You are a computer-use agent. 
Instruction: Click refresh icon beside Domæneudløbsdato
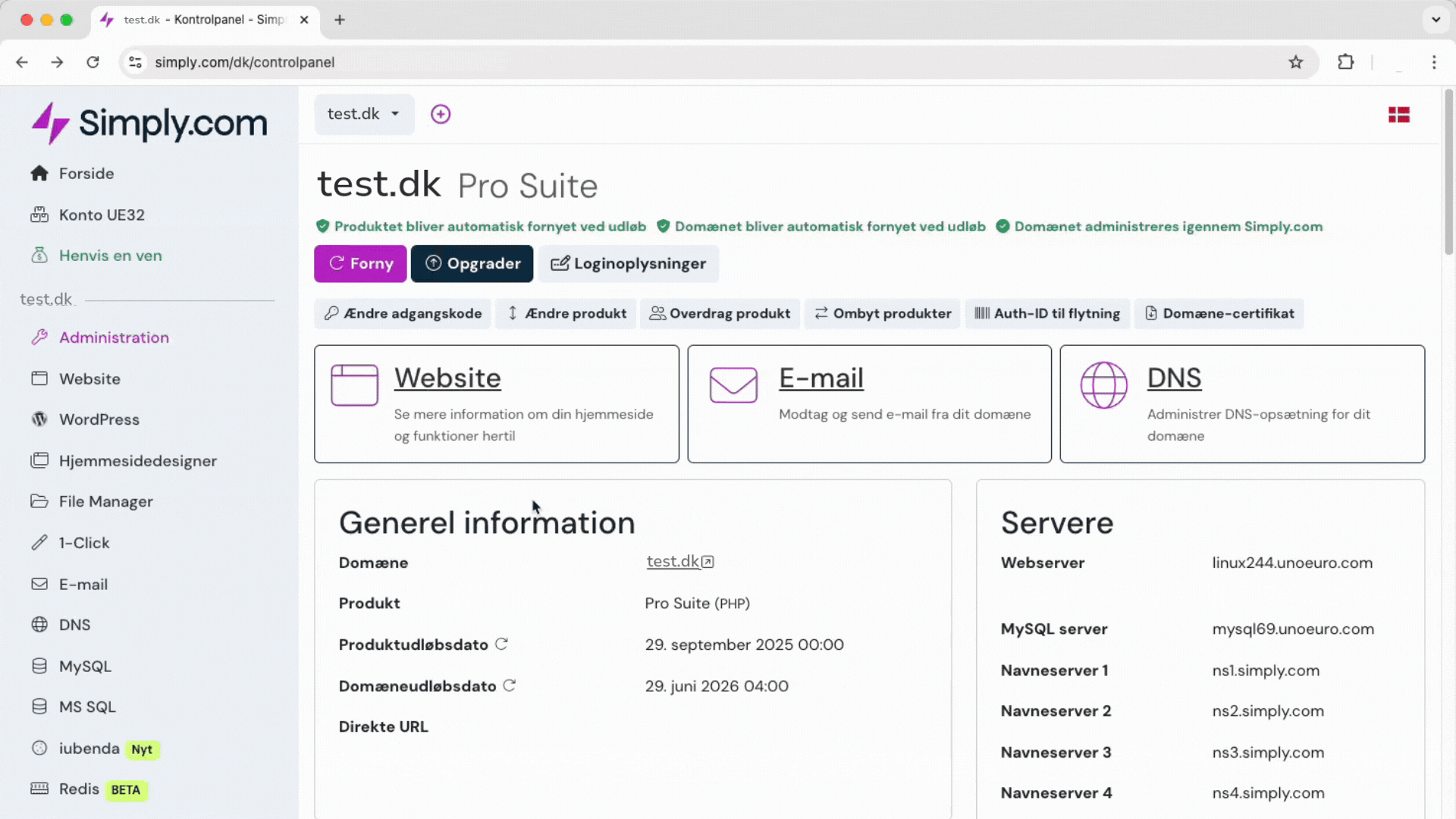point(510,685)
